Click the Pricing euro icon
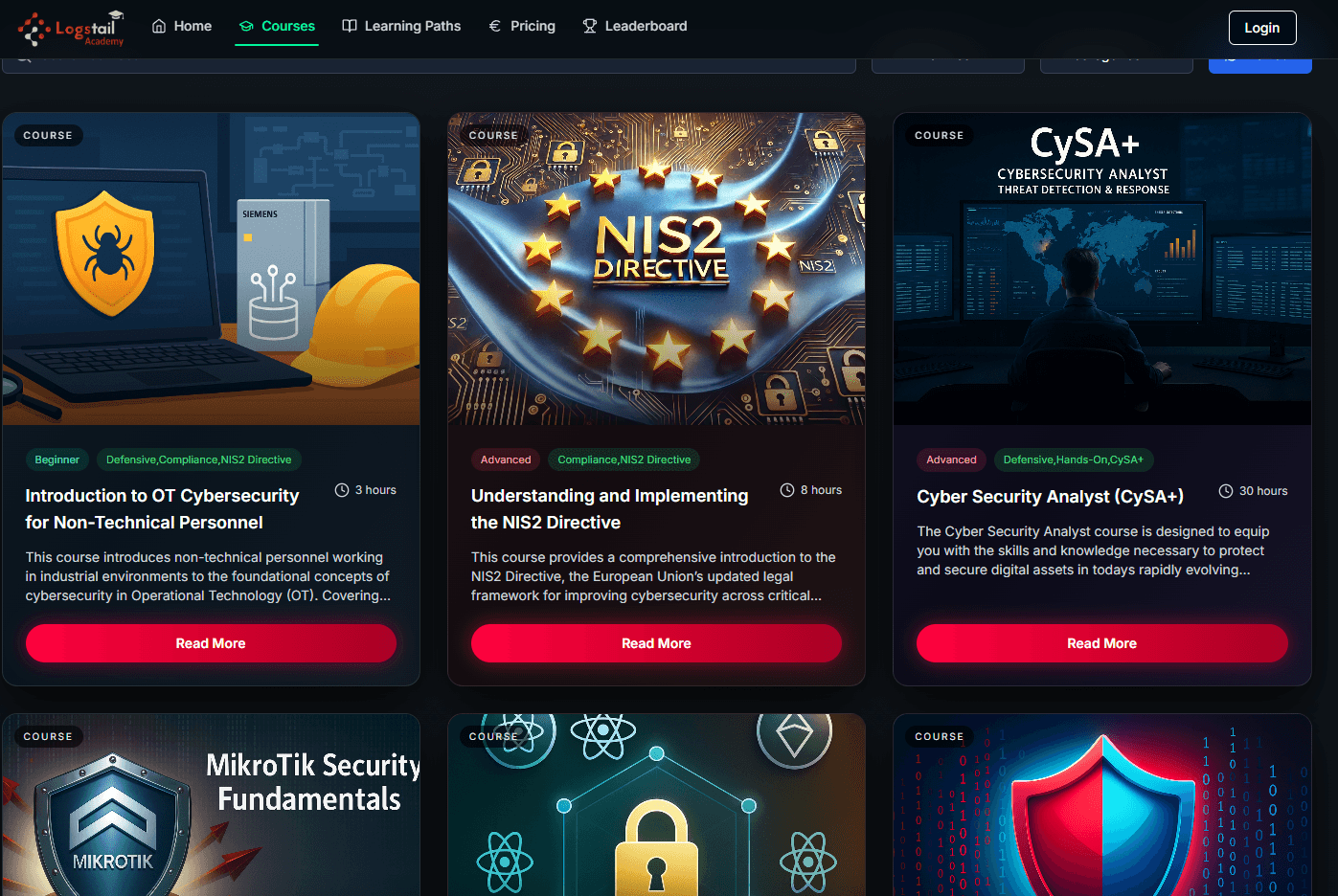The image size is (1338, 896). coord(494,26)
